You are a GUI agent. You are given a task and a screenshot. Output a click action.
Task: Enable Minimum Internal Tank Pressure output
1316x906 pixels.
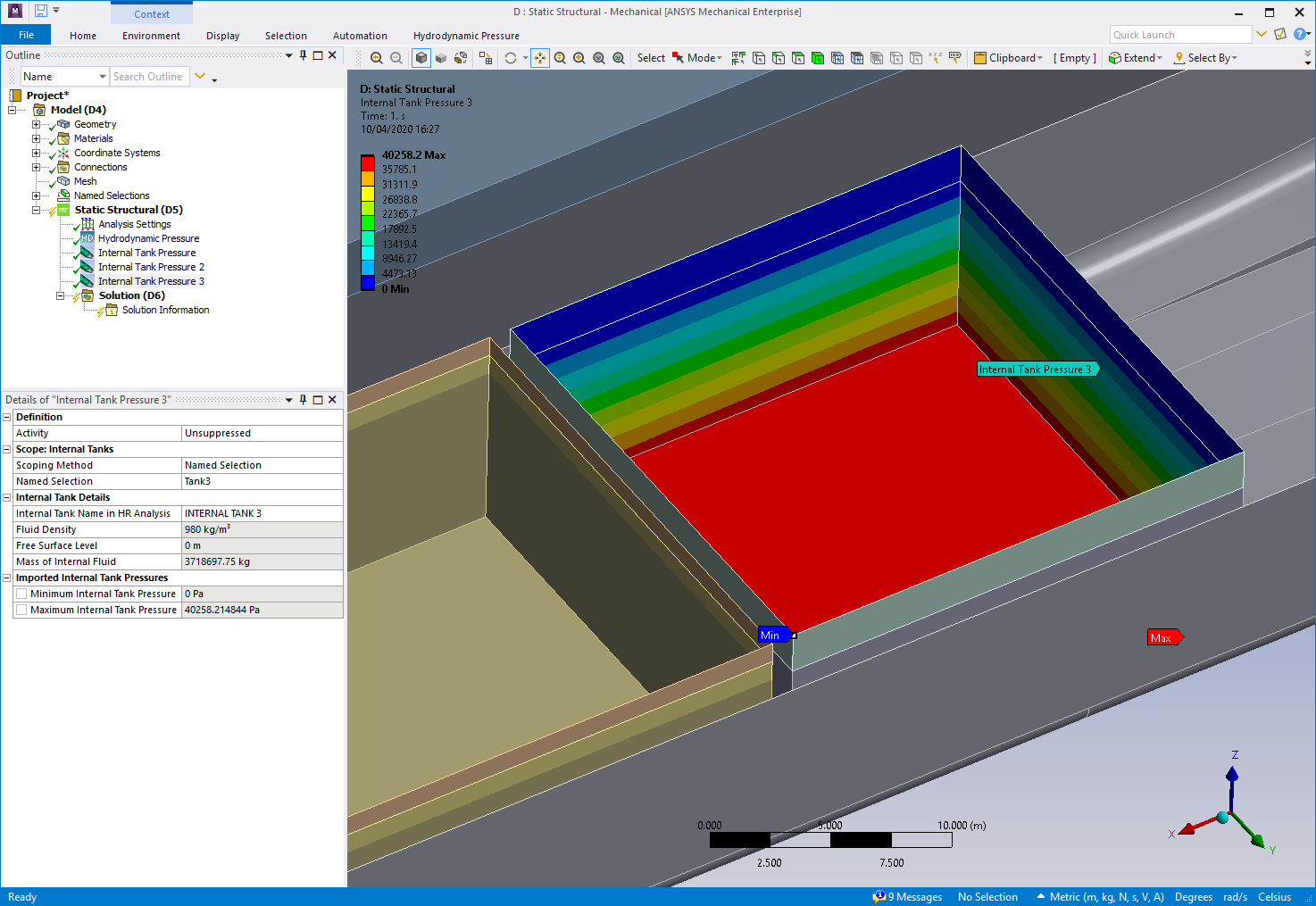pyautogui.click(x=21, y=594)
